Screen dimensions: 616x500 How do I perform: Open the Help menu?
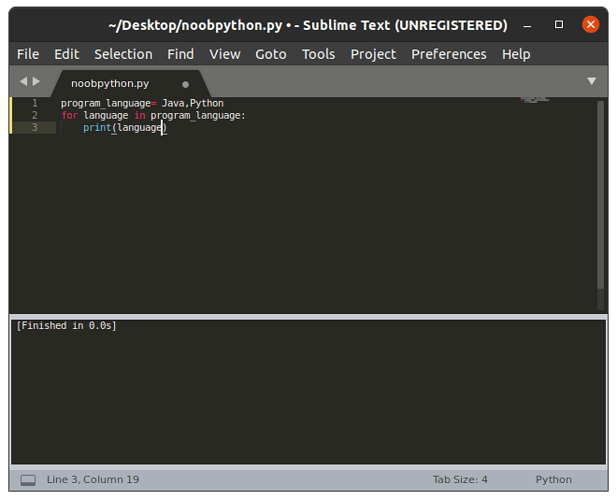point(516,54)
